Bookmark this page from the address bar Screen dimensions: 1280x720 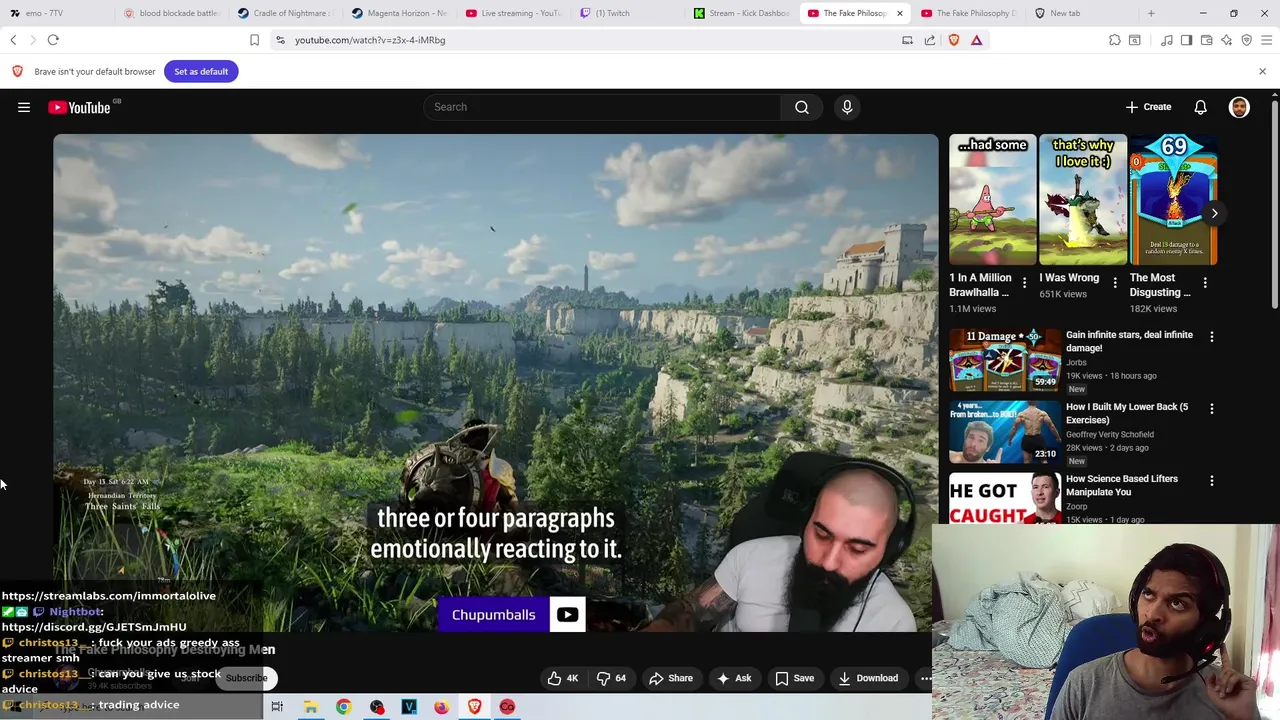254,40
